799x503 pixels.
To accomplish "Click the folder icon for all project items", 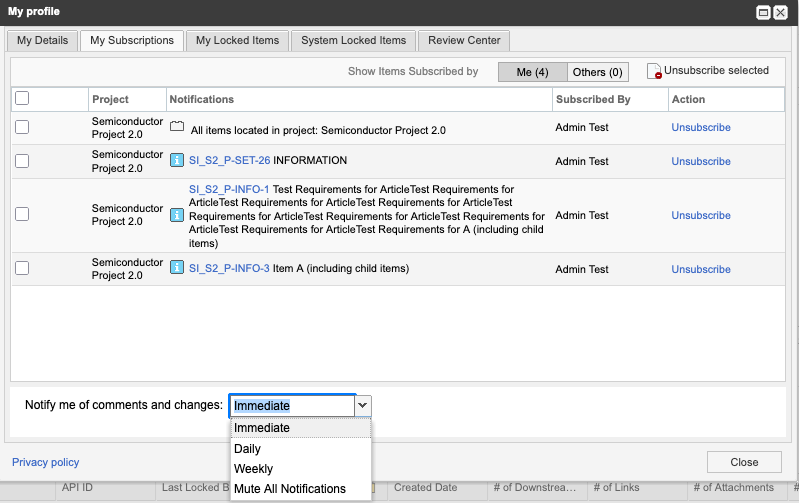I will point(177,126).
